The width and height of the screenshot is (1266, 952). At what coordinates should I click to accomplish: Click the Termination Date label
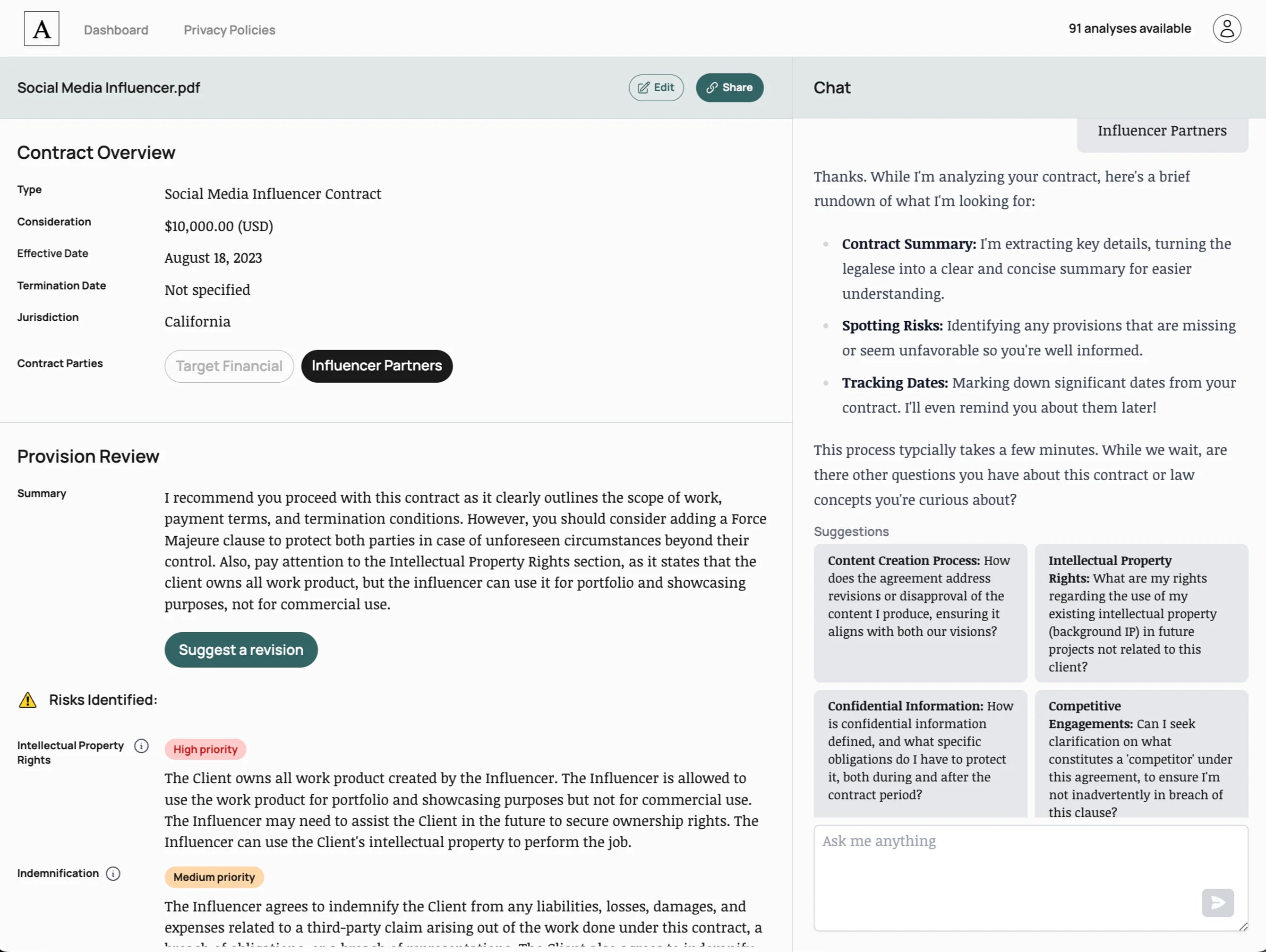pyautogui.click(x=62, y=286)
